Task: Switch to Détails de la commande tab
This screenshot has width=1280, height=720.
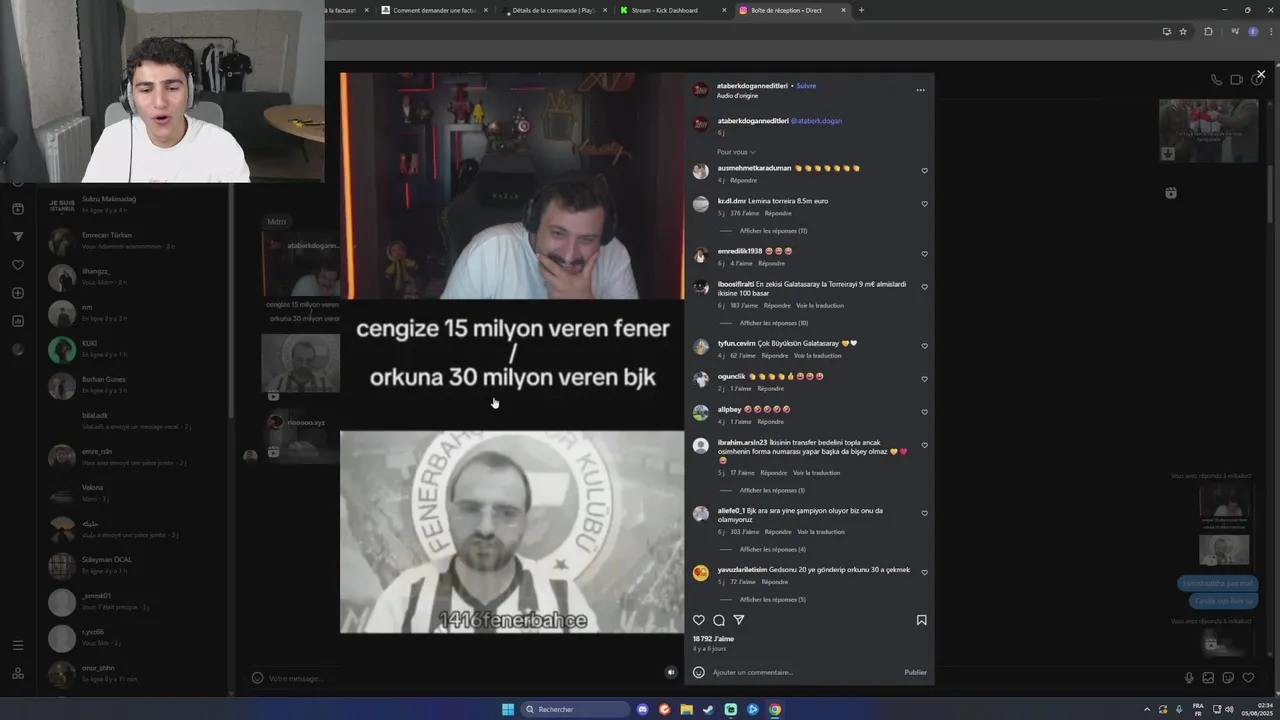Action: tap(554, 10)
